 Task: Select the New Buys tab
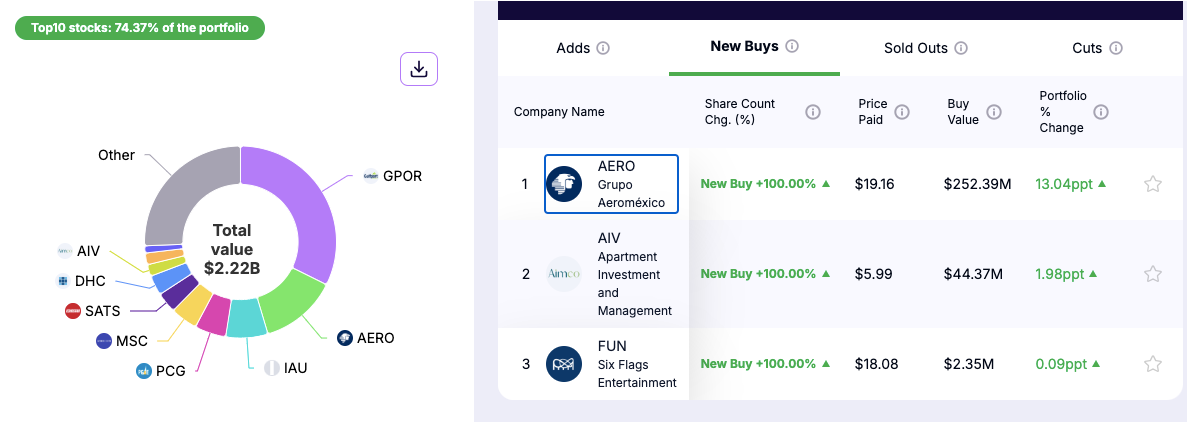(x=754, y=46)
